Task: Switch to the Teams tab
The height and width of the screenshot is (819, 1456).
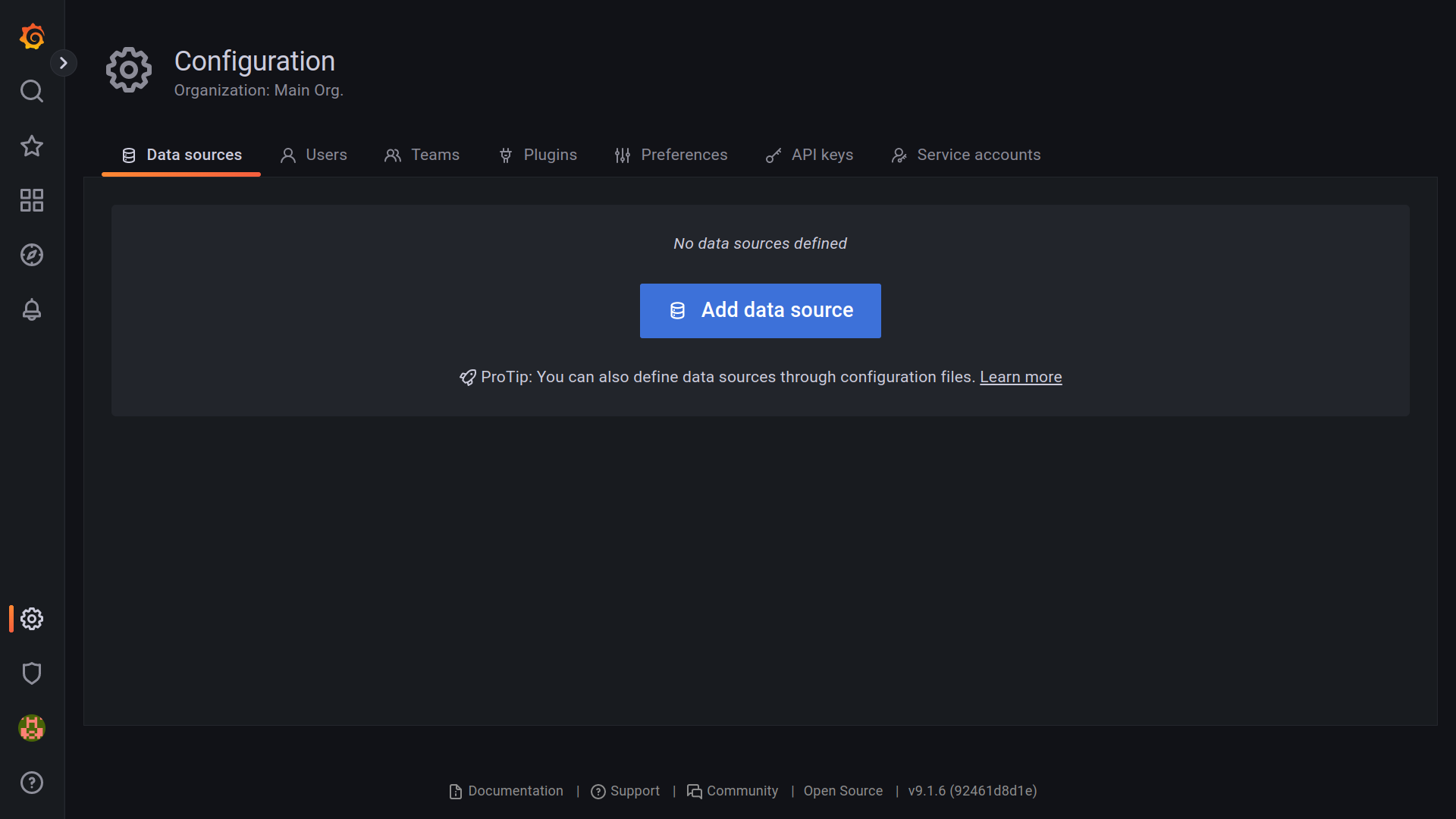Action: click(422, 155)
